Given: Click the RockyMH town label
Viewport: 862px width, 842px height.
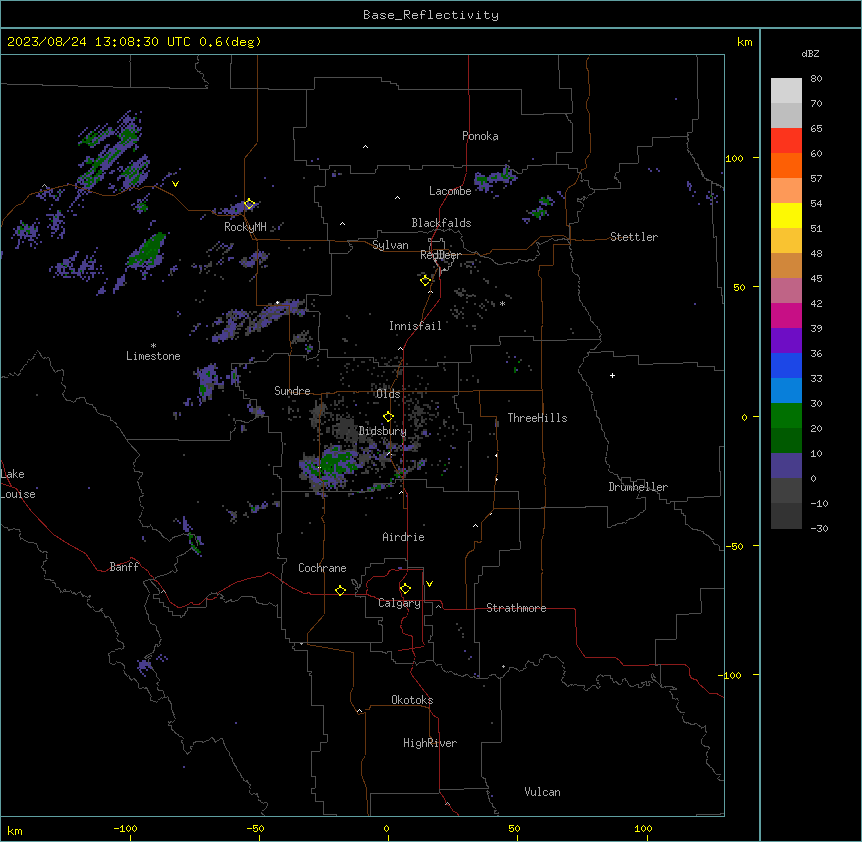Looking at the screenshot, I should pos(245,227).
